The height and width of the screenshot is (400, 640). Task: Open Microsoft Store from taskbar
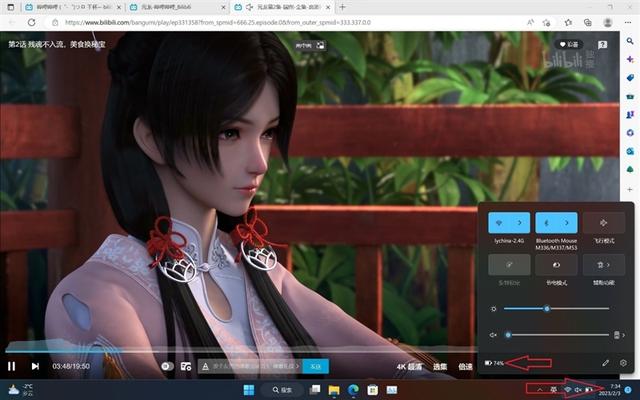[x=372, y=390]
